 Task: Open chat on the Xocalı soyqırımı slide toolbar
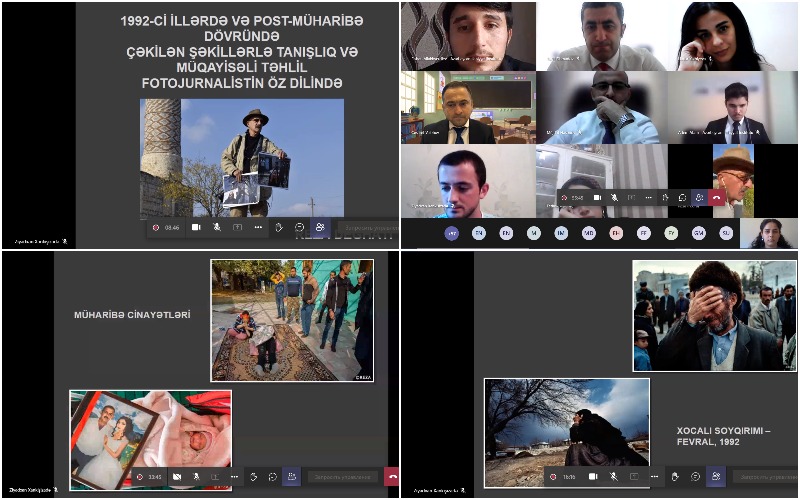[x=695, y=477]
